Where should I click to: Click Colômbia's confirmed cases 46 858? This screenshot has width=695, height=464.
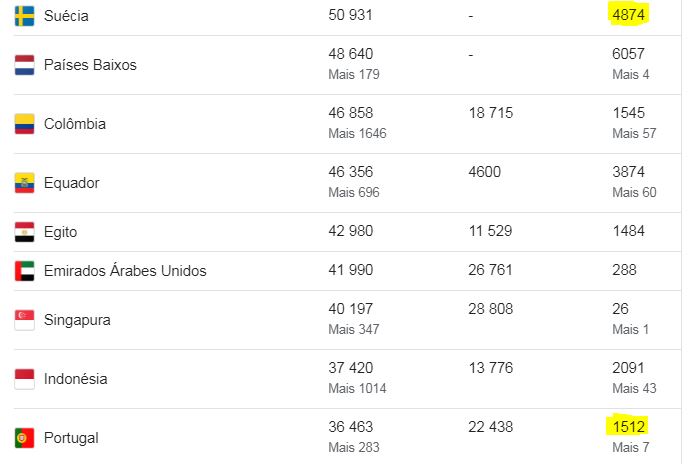[351, 113]
